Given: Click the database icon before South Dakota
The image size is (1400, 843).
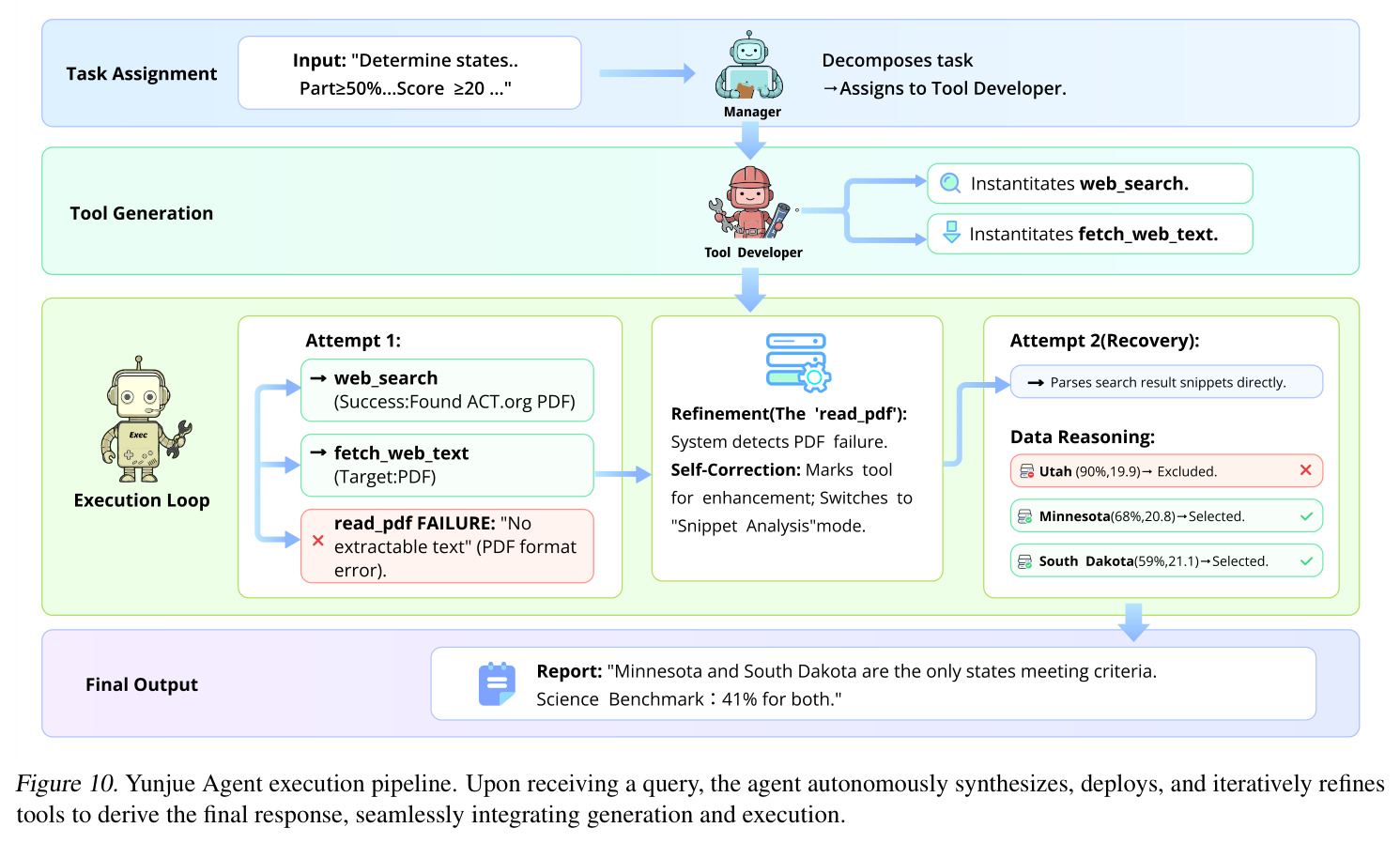Looking at the screenshot, I should (x=1025, y=561).
